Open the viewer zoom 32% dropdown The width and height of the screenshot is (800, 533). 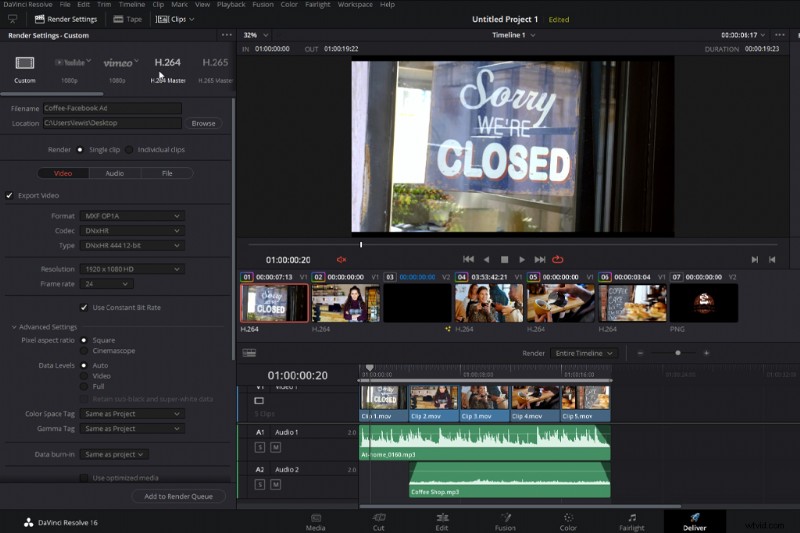[x=256, y=35]
